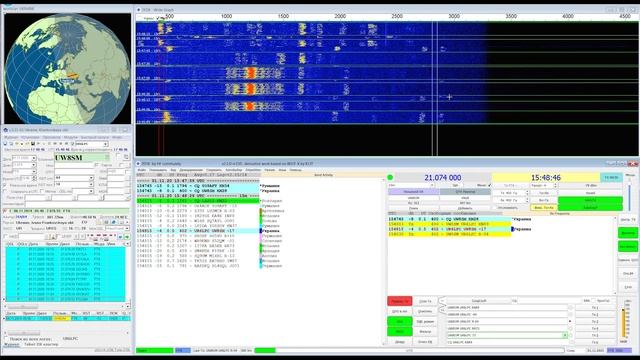Click the Очистить button
This screenshot has width=640, height=360.
[425, 311]
